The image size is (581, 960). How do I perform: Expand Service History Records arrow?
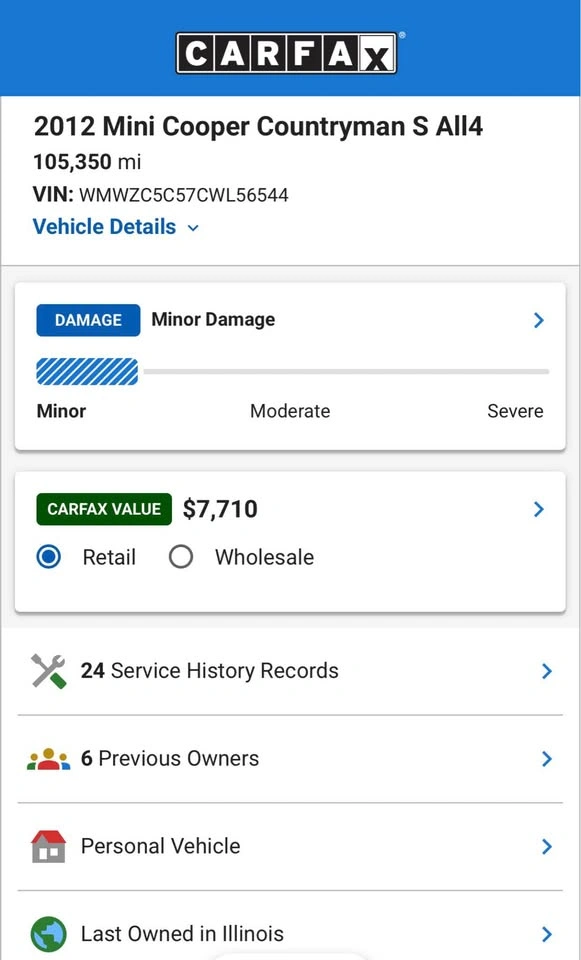pos(547,672)
